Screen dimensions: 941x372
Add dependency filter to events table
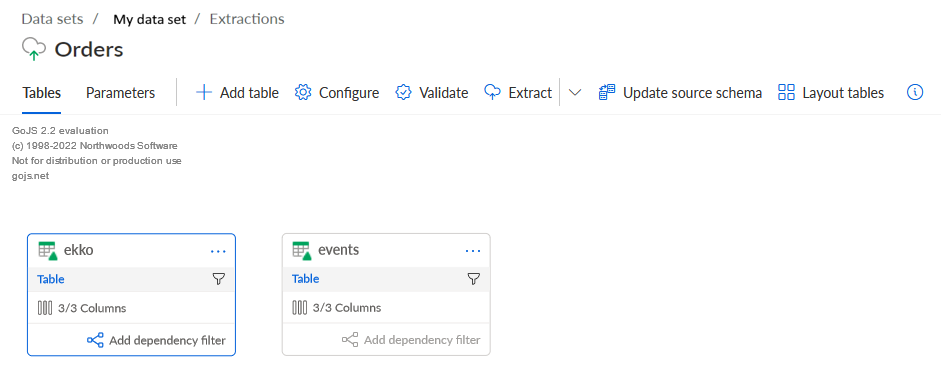(411, 340)
